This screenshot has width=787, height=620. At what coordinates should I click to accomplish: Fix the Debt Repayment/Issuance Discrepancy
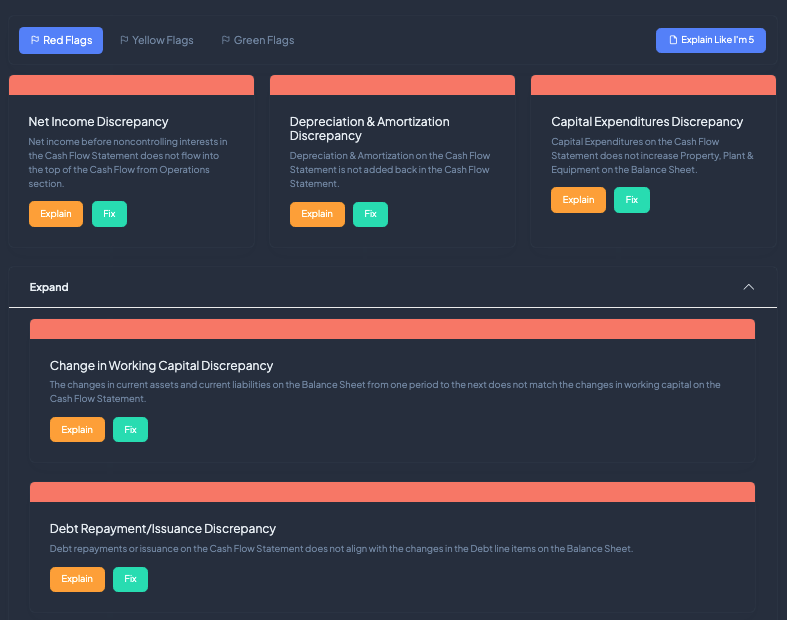click(130, 579)
